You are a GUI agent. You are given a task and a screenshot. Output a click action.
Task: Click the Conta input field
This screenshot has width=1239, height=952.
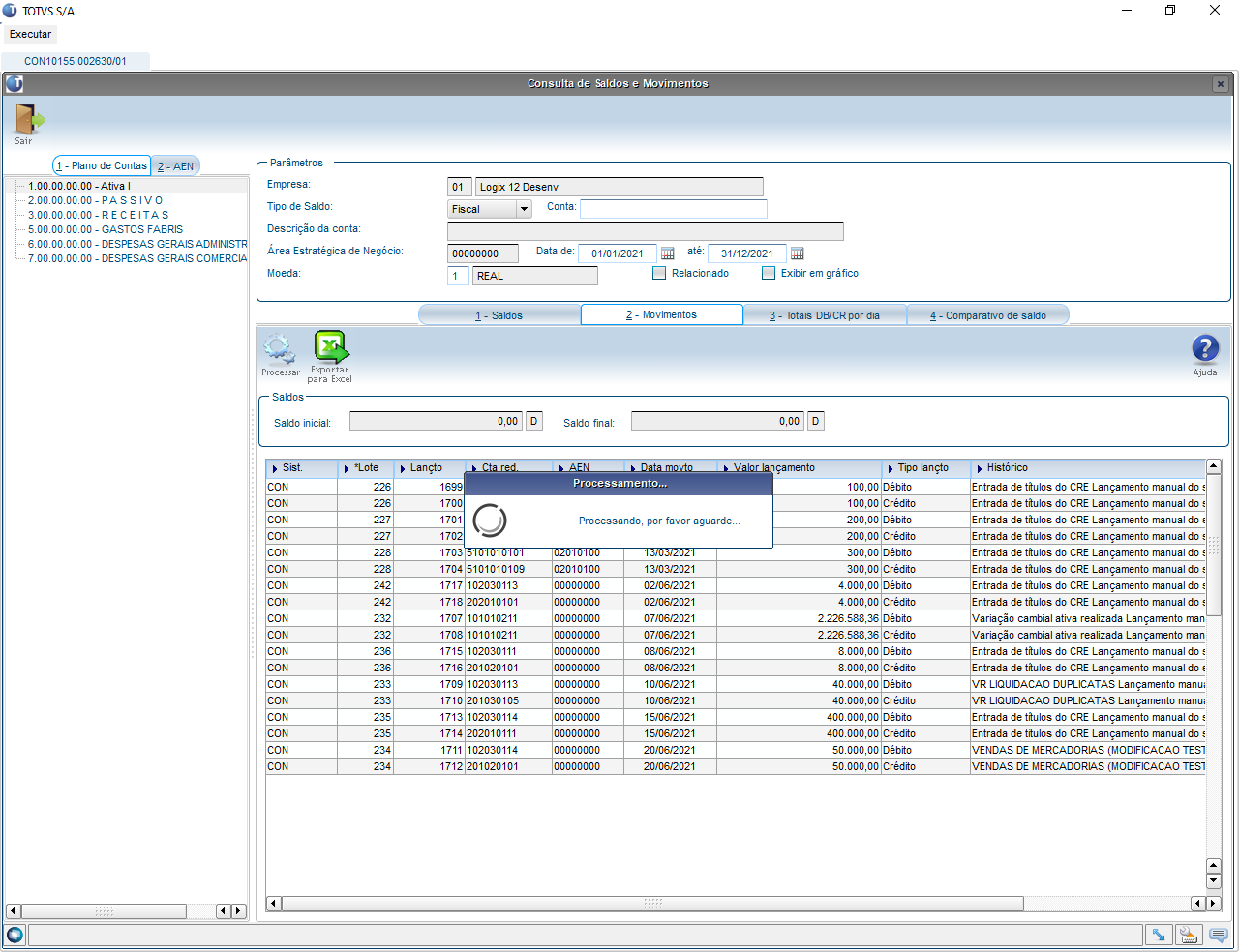coord(674,209)
